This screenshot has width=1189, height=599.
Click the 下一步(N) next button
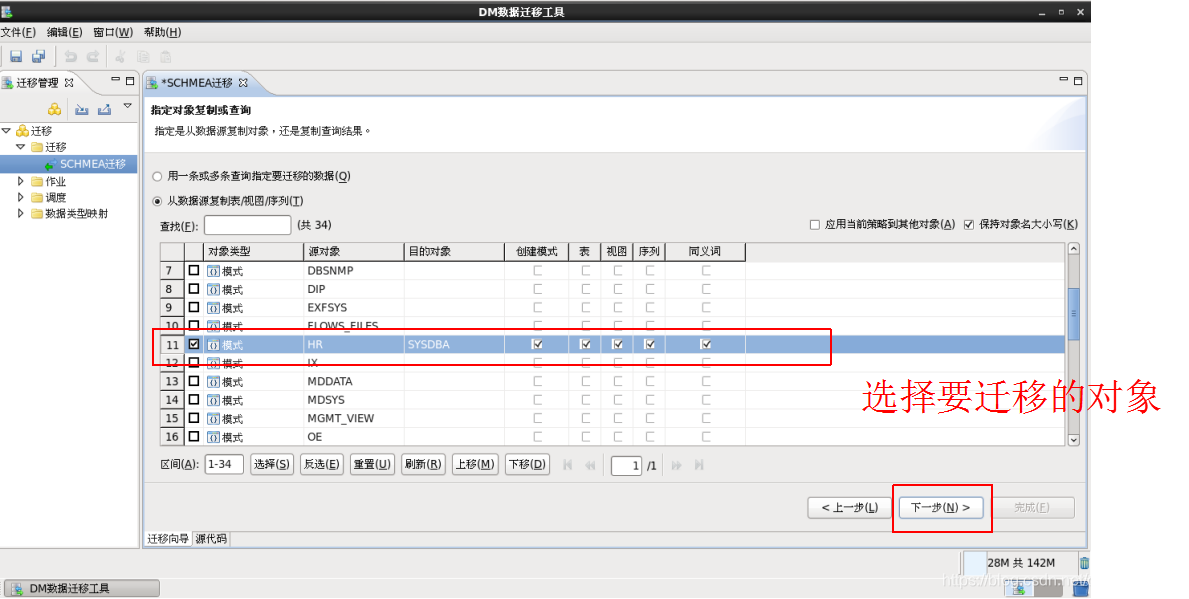point(940,507)
